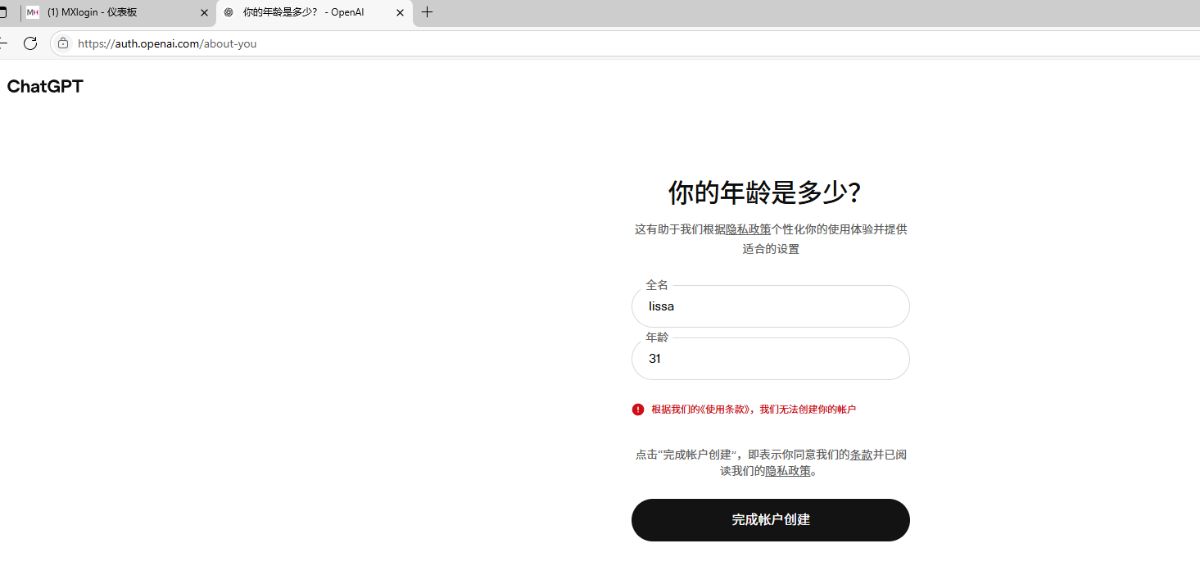Screen dimensions: 1200x575
Task: Open the terms link in the agreement text
Action: click(x=861, y=454)
